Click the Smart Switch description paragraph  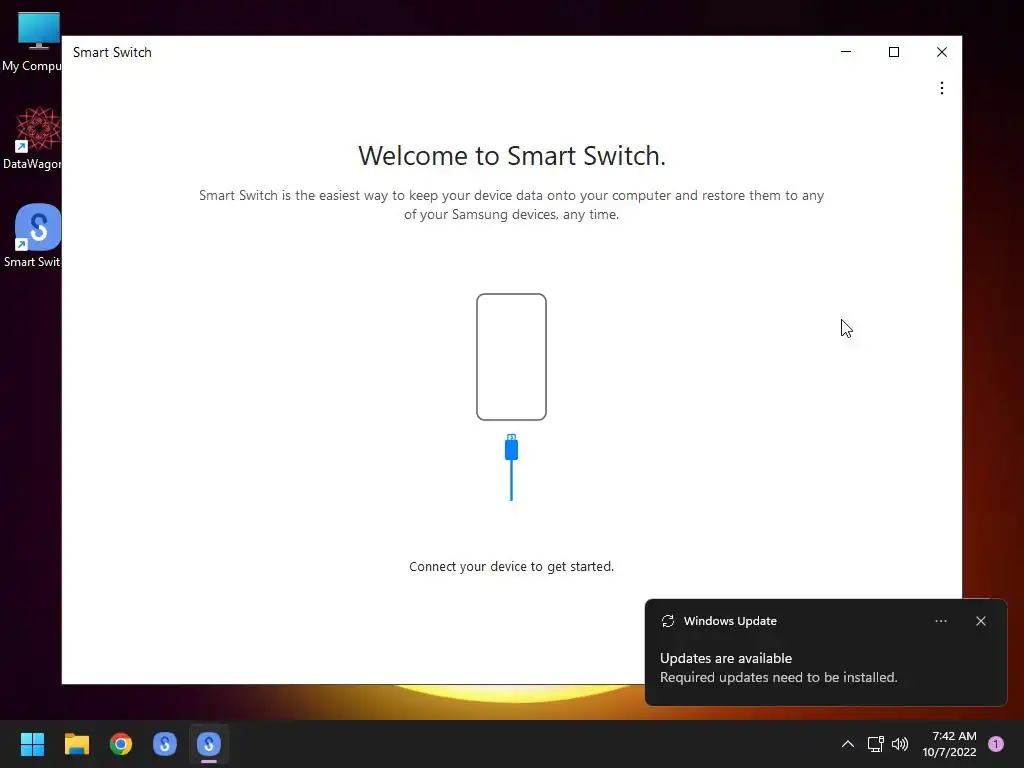point(511,204)
